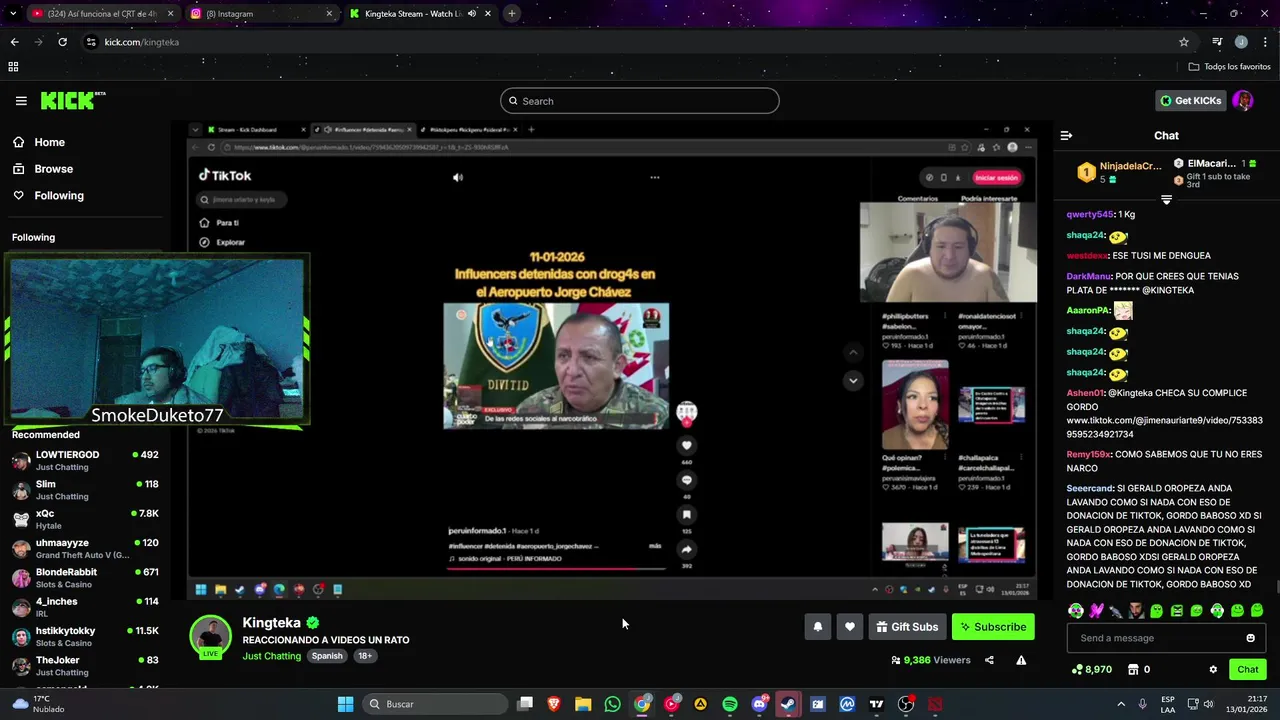This screenshot has height=720, width=1280.
Task: Open the tab search dropdown arrow
Action: point(11,14)
